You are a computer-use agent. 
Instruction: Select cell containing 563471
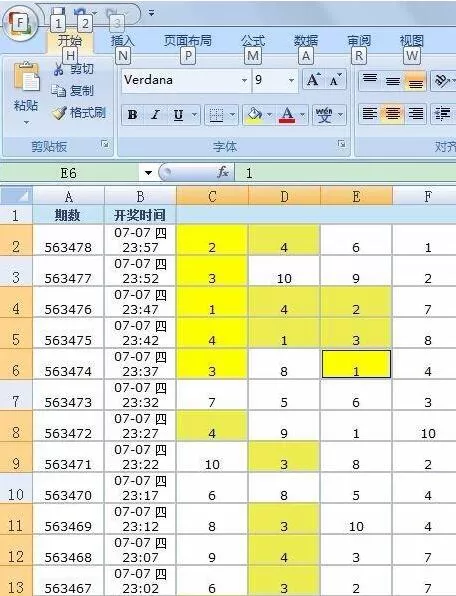(x=68, y=457)
